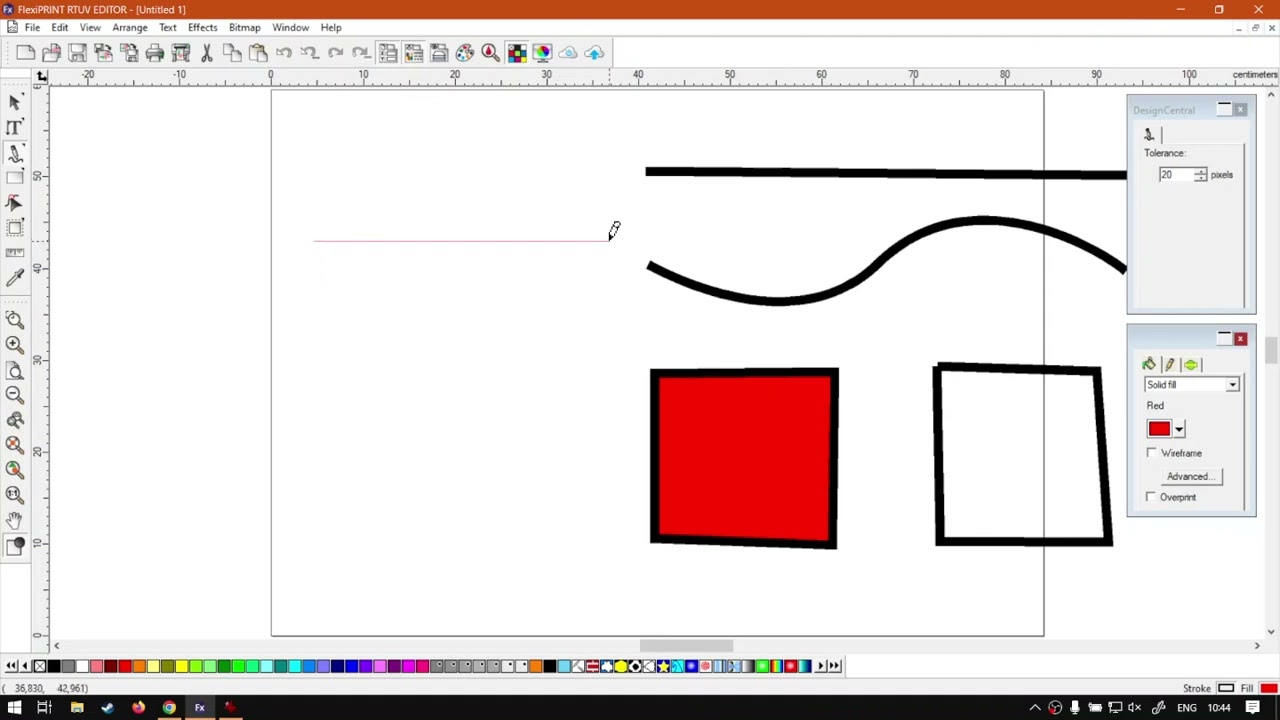Click the Tolerance value input field
Viewport: 1280px width, 720px height.
coord(1176,175)
